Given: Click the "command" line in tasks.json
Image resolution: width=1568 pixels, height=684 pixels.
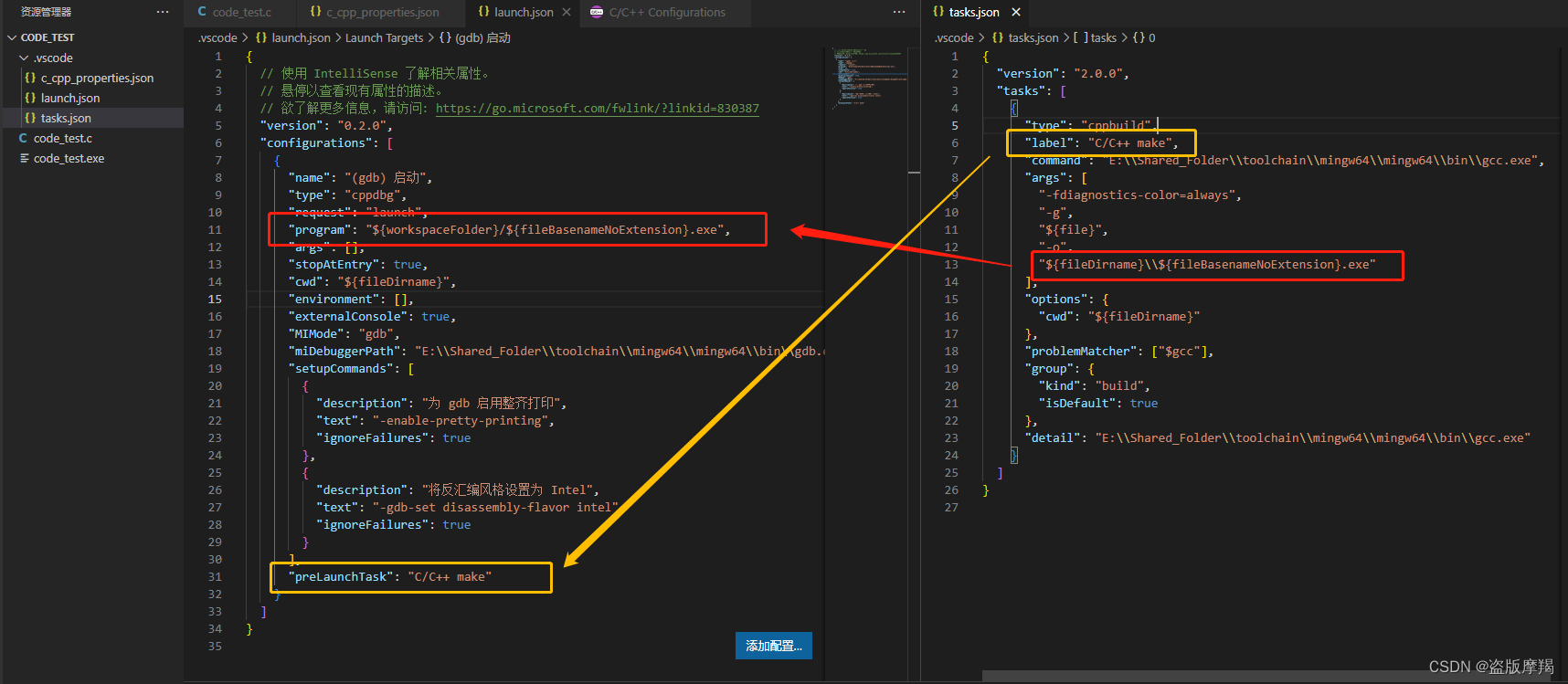Looking at the screenshot, I should 1285,160.
